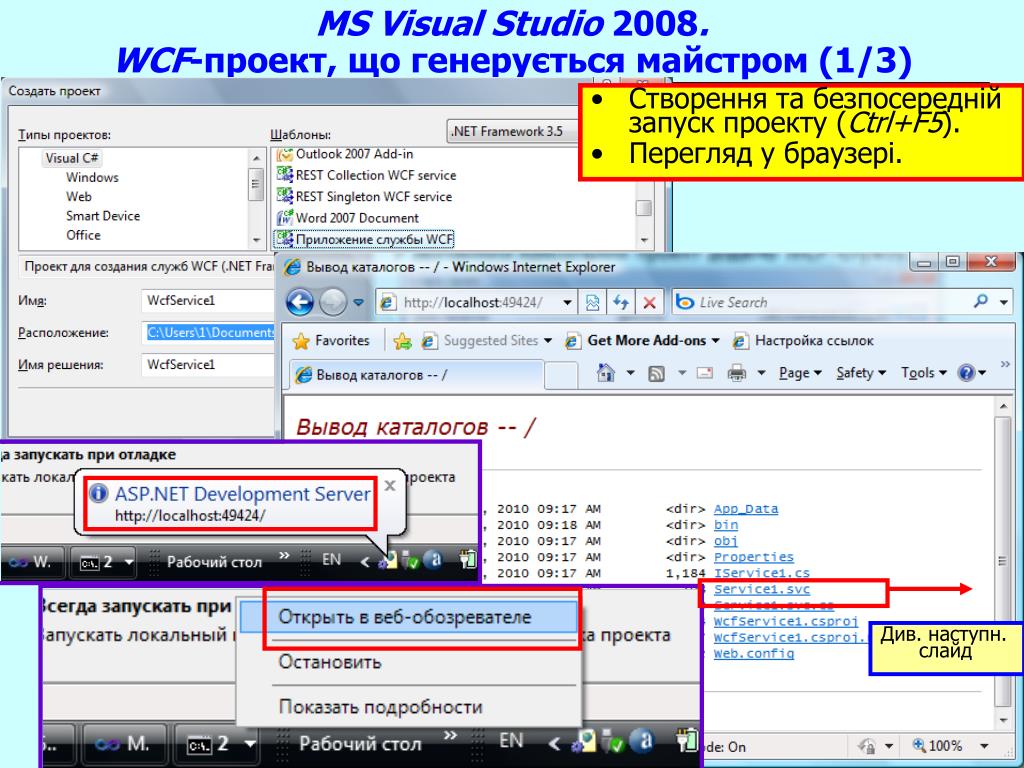This screenshot has width=1024, height=768.
Task: Select REST Collection WCF service template
Action: 366,175
